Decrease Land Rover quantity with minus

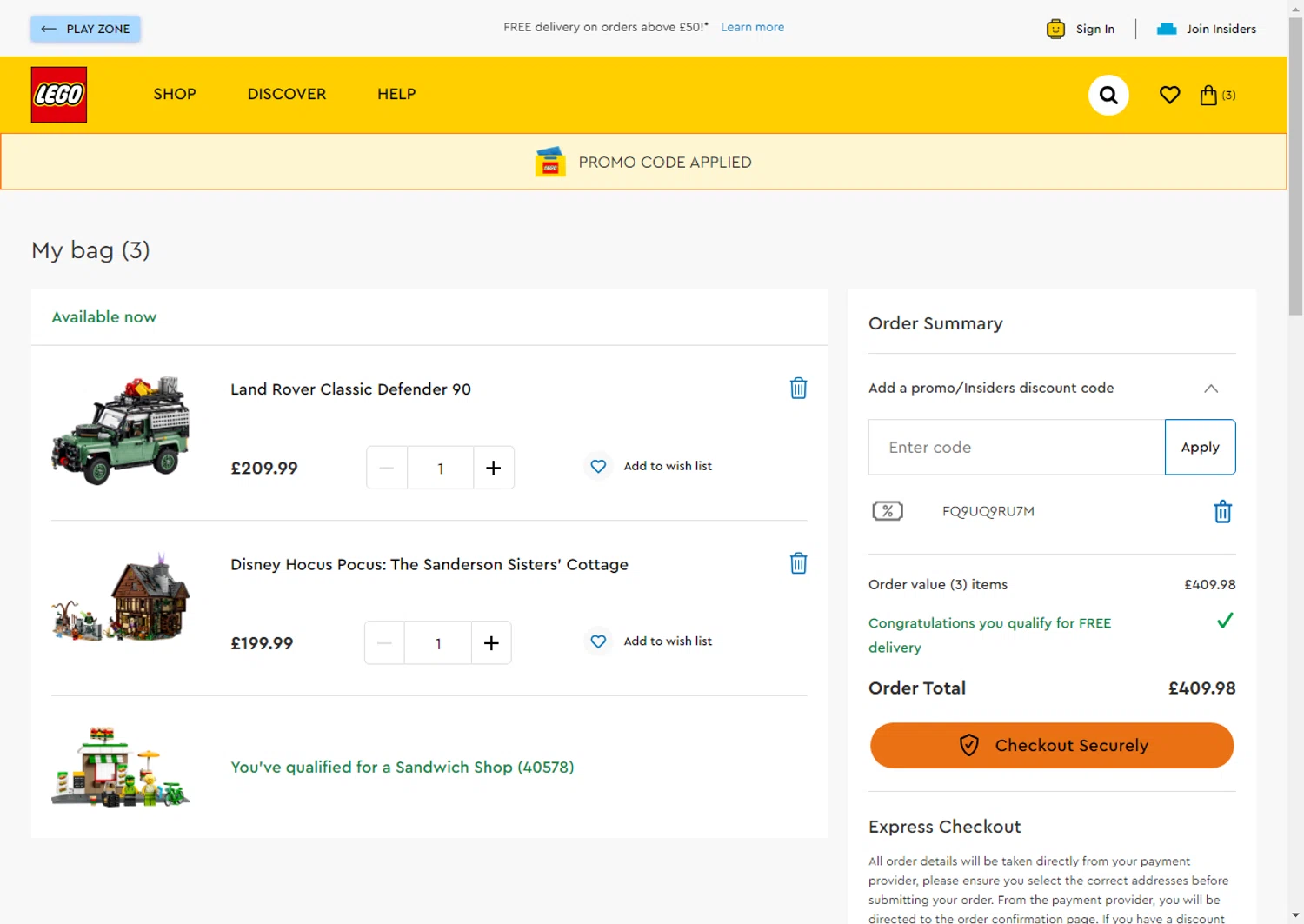[x=387, y=468]
